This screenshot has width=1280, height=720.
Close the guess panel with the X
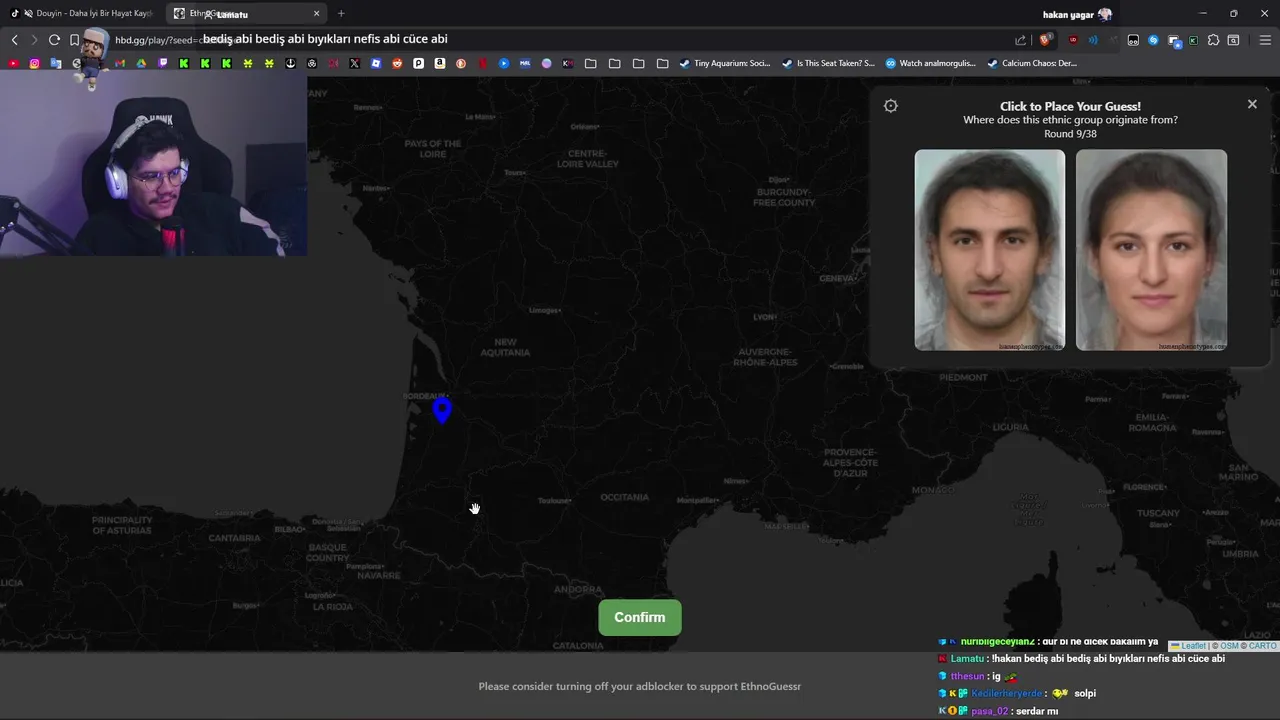pos(1252,104)
